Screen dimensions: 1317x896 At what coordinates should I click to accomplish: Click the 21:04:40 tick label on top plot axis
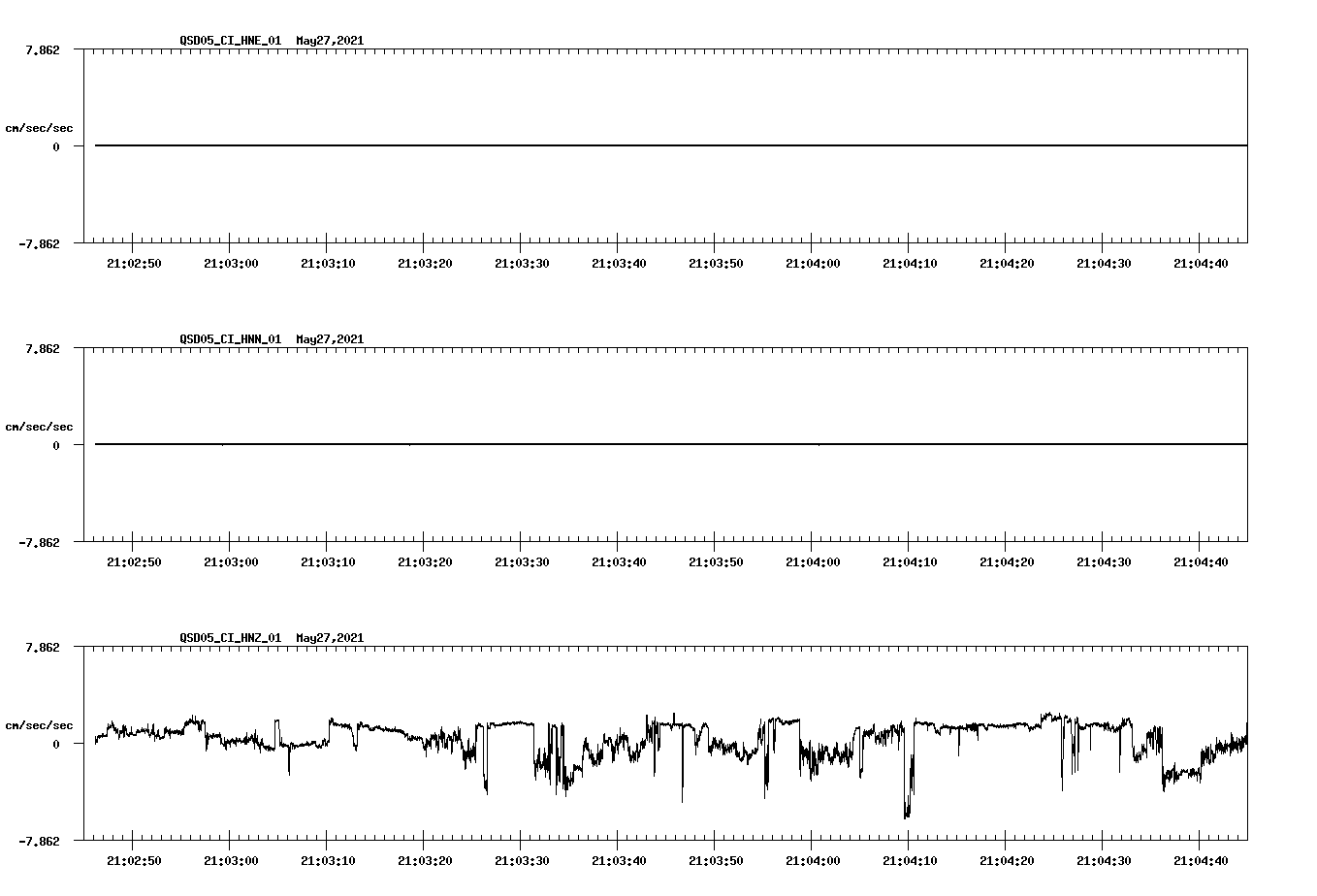tap(1201, 262)
